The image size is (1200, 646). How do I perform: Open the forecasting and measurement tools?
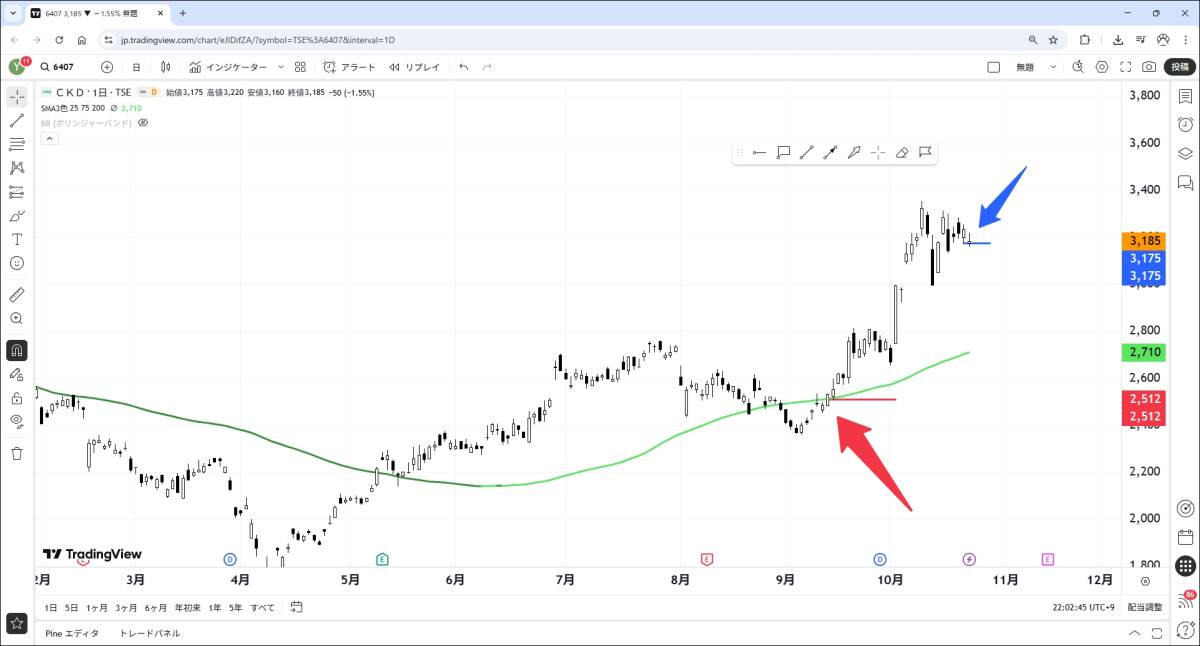pos(17,192)
